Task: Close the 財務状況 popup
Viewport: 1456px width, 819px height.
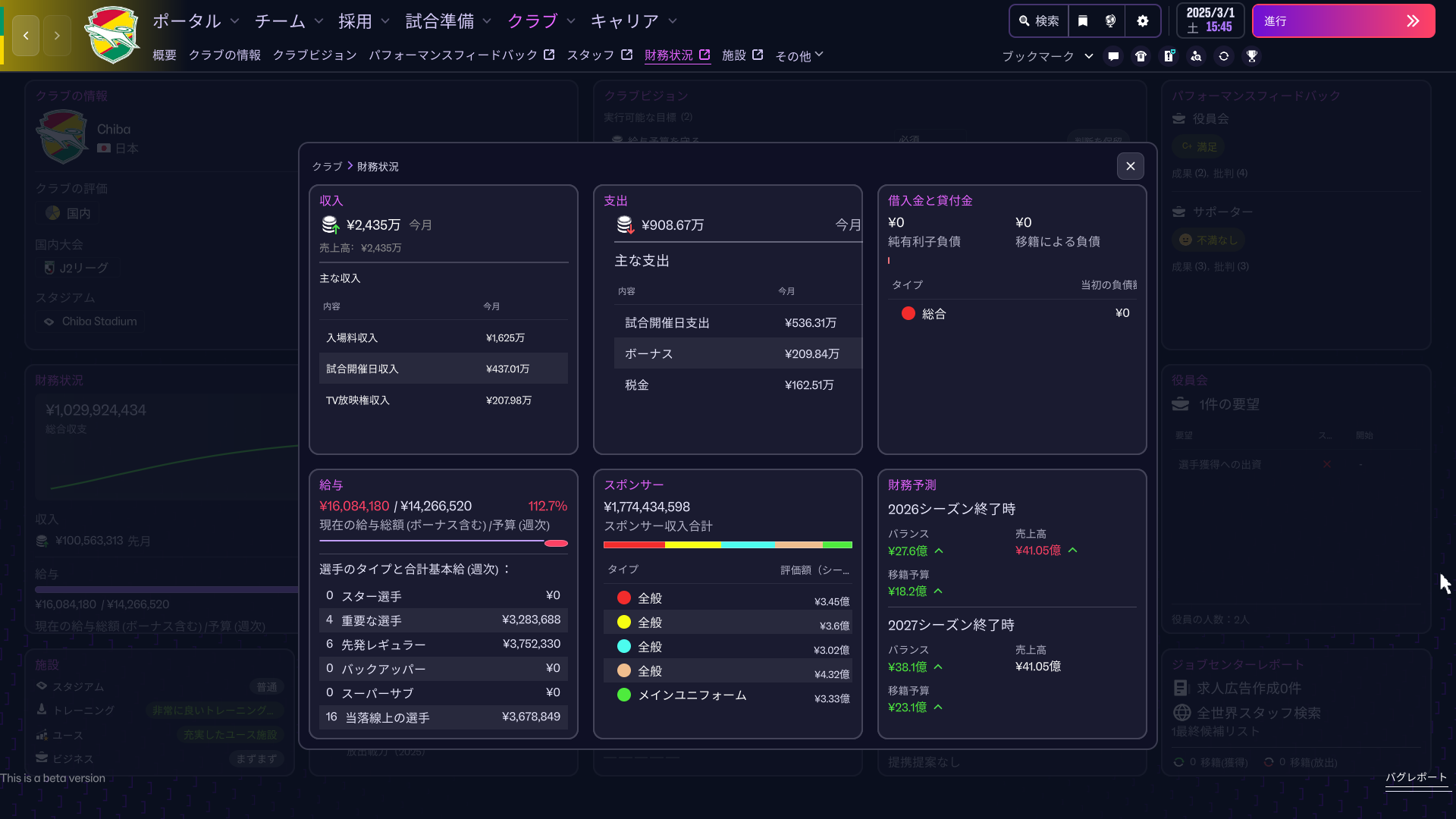Action: tap(1131, 166)
